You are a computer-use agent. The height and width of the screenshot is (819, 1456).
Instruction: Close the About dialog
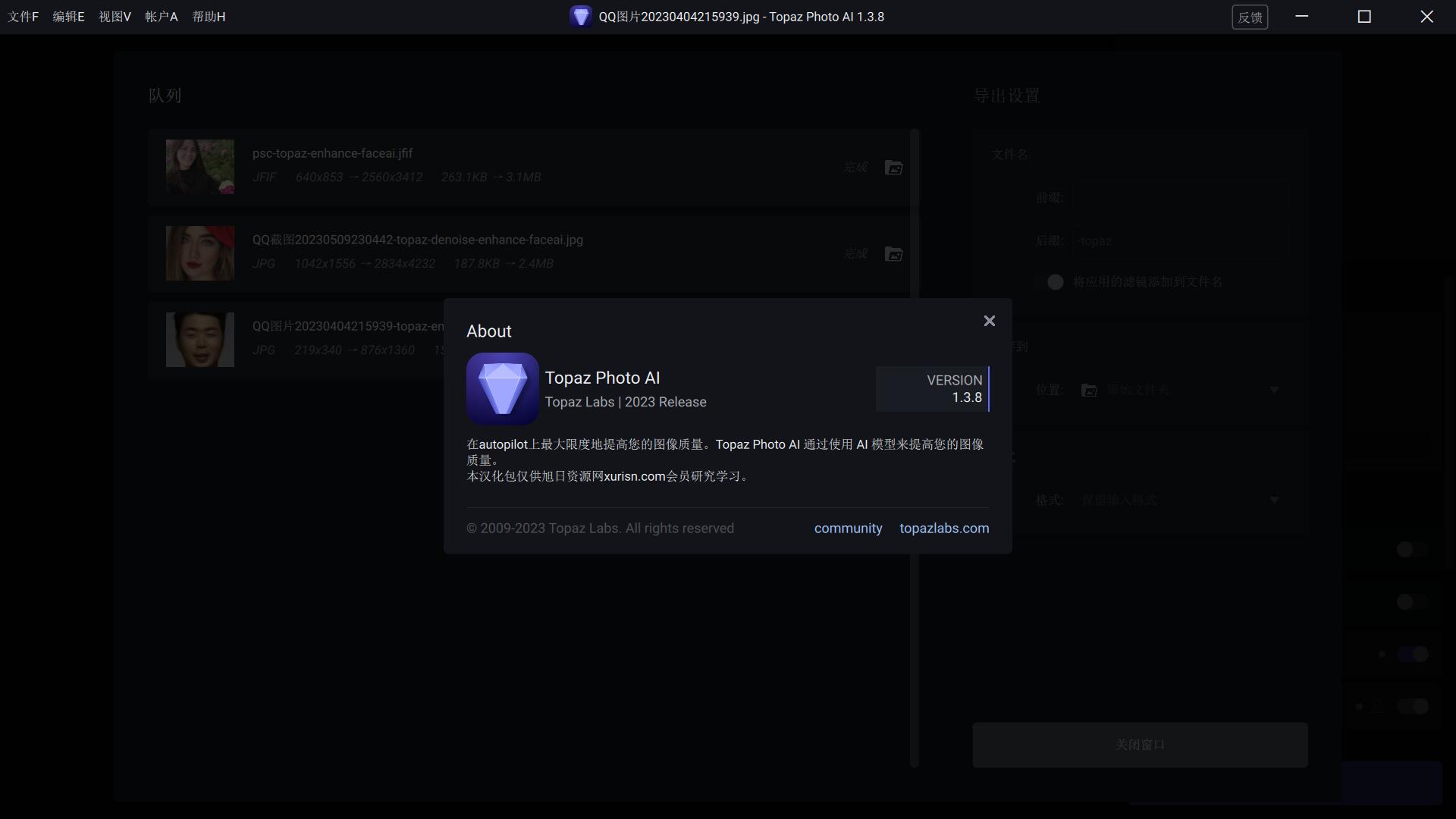pos(989,322)
